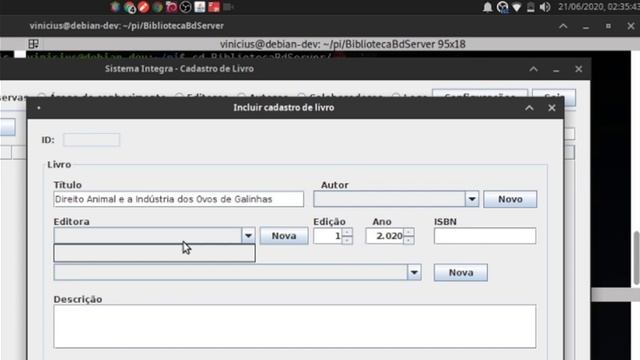The image size is (640, 360).
Task: Roll up the Sistema Integra window
Action: 533,69
